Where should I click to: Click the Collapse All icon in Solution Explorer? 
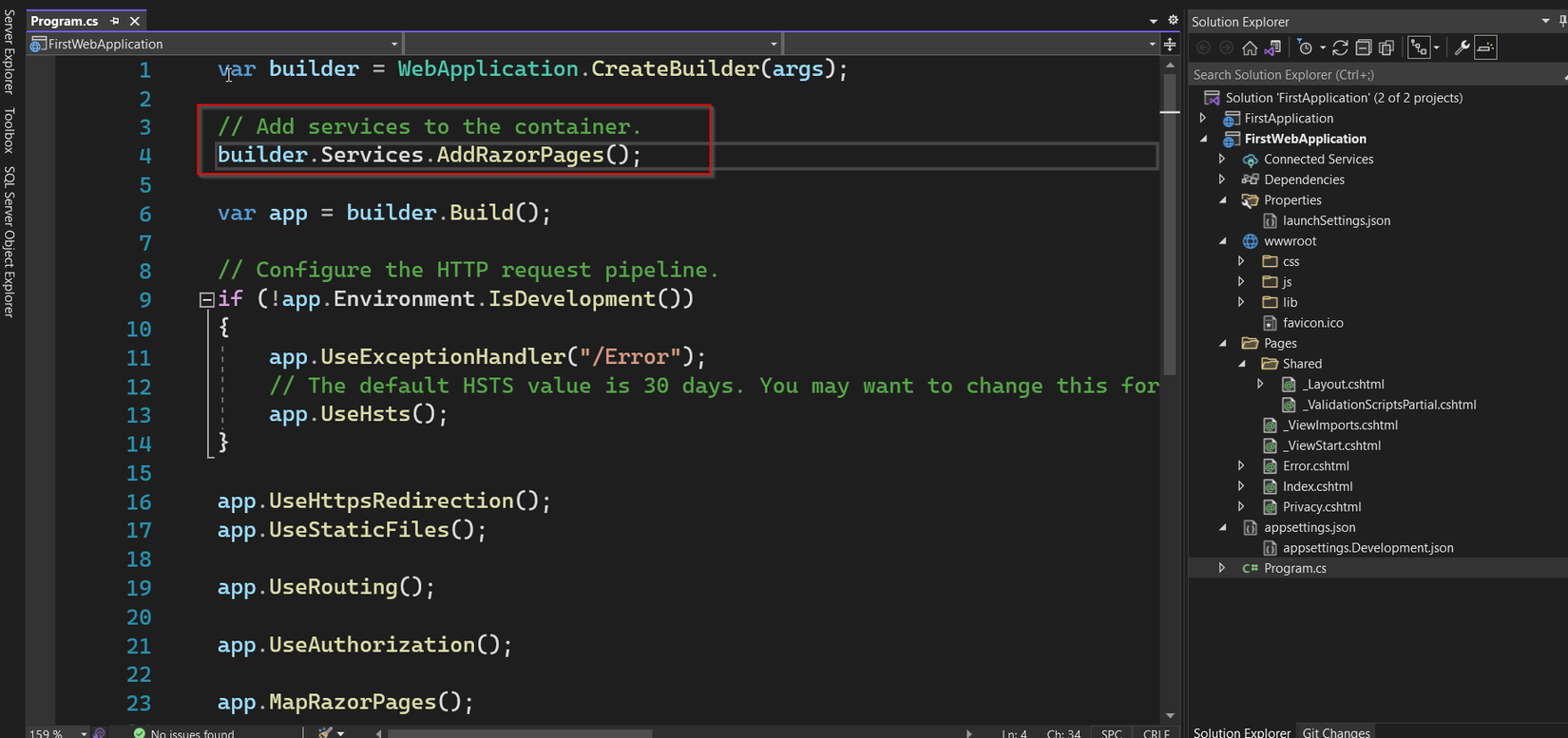(x=1364, y=47)
